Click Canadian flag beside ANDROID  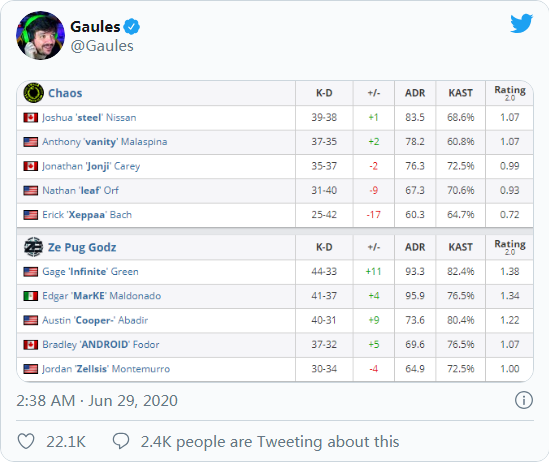pos(31,345)
